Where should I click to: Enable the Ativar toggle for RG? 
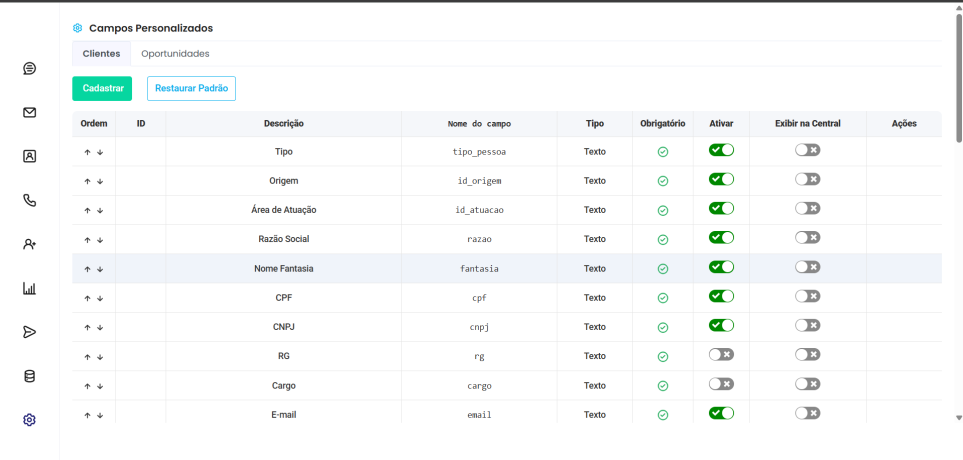pyautogui.click(x=721, y=354)
